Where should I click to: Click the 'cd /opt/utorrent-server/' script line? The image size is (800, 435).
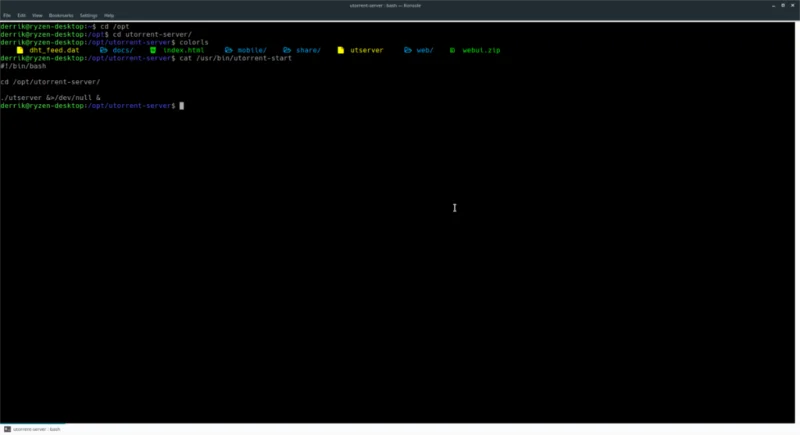(51, 82)
